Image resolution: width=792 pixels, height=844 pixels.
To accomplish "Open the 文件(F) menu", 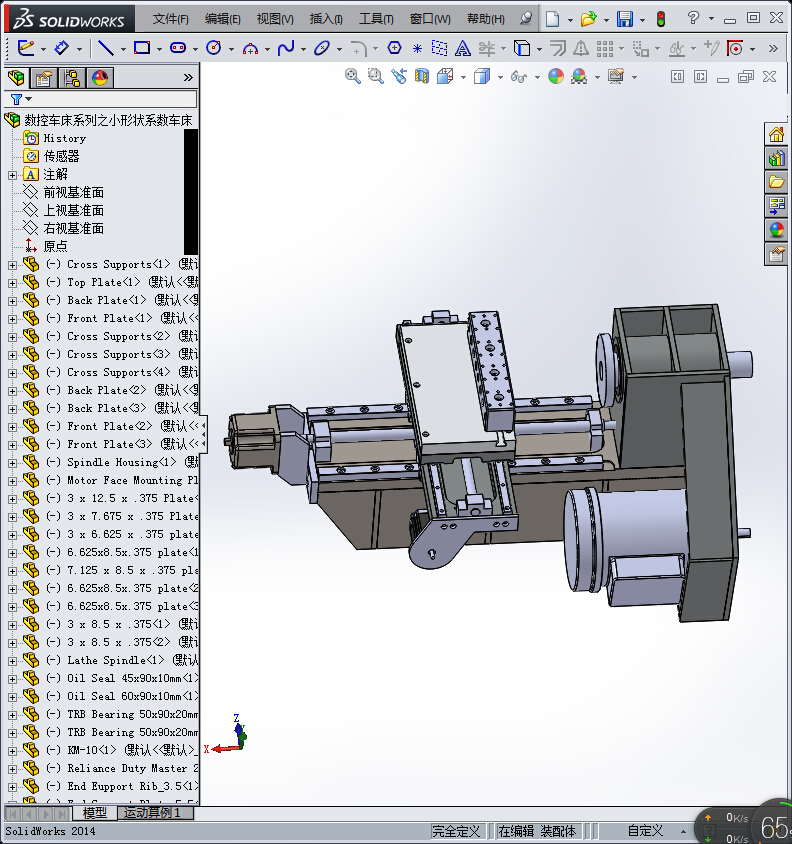I will click(x=170, y=19).
